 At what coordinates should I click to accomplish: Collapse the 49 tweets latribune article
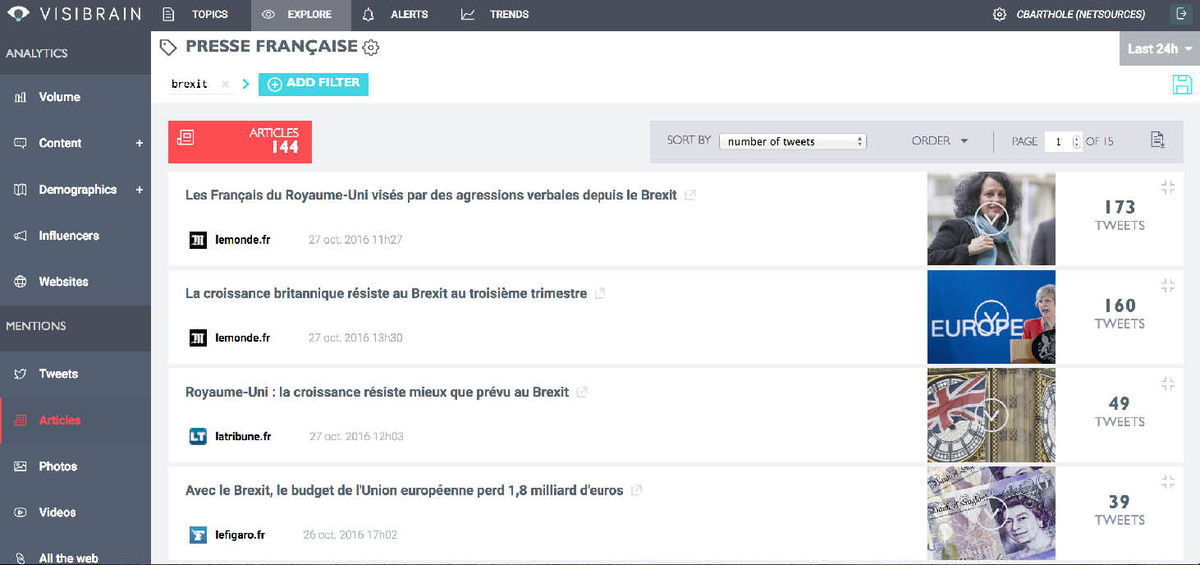[1167, 384]
